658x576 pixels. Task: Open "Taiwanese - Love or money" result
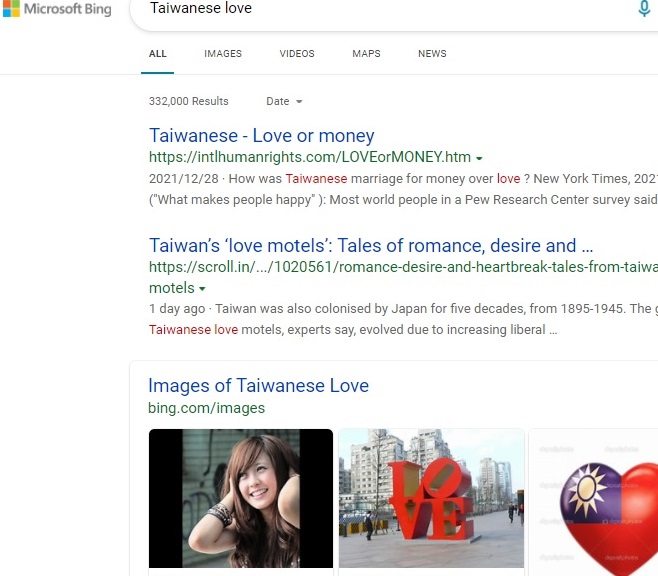[x=262, y=136]
